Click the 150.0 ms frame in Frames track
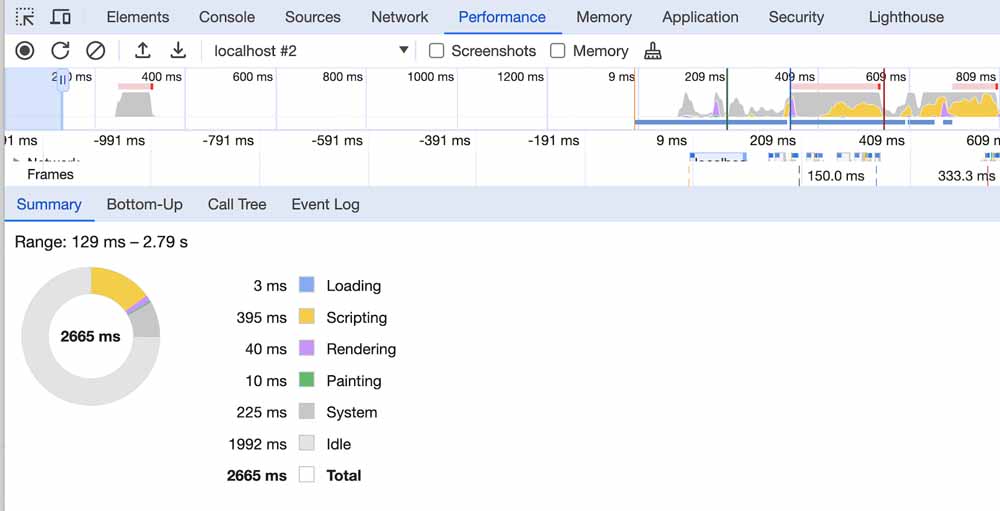 tap(836, 175)
